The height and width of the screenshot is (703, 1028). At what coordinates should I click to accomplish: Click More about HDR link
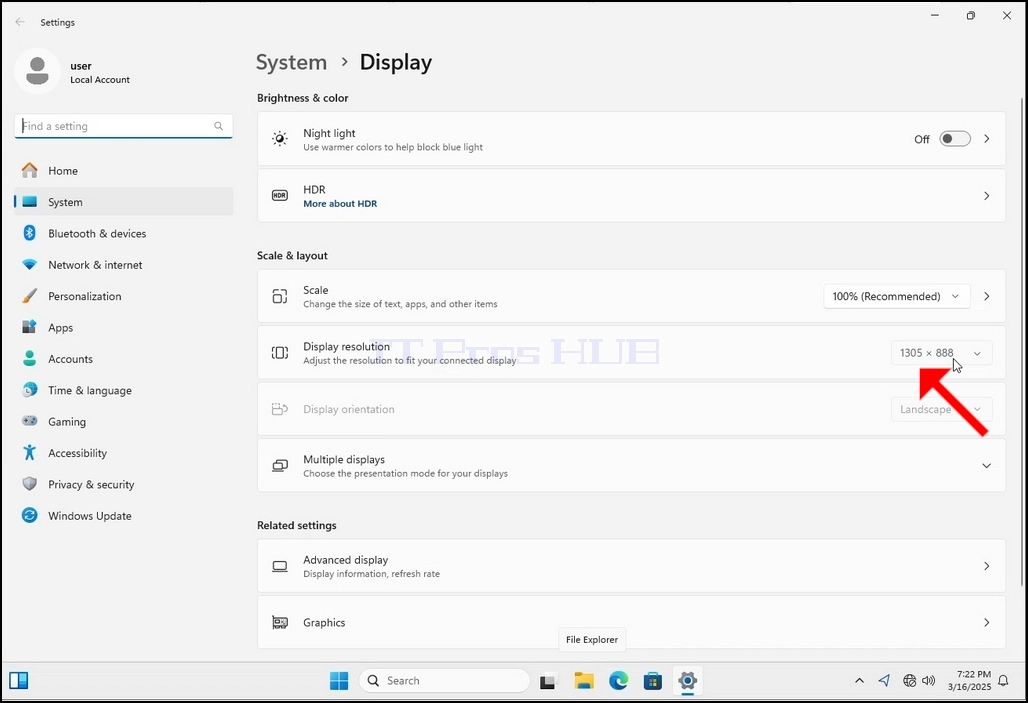[x=340, y=204]
